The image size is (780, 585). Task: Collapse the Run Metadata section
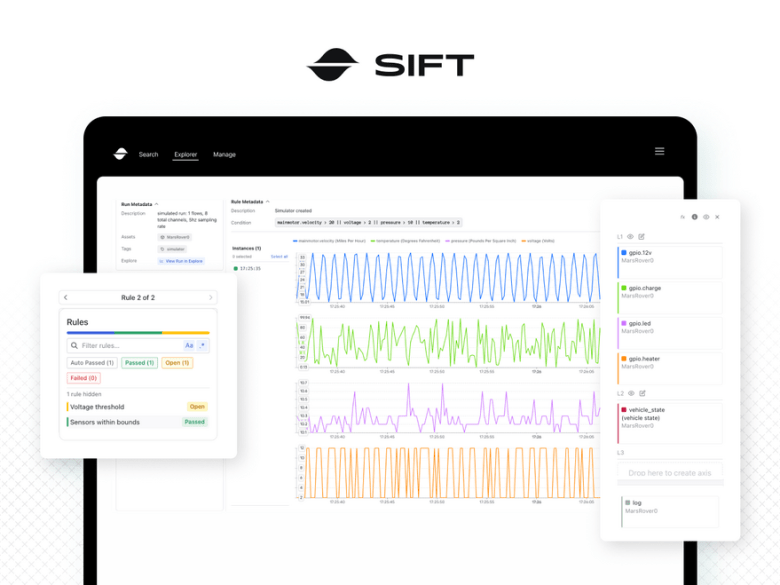coord(156,204)
